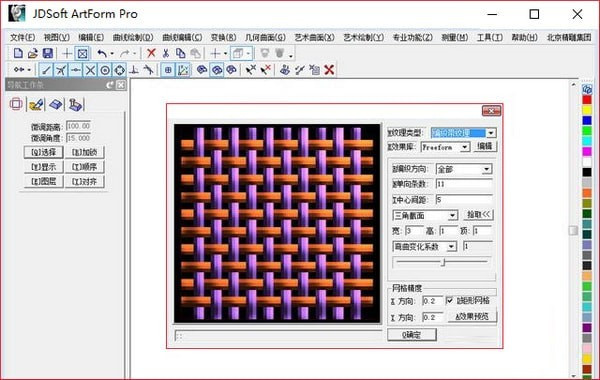The width and height of the screenshot is (600, 380).
Task: Toggle quadrant point snap icon
Action: click(x=120, y=70)
